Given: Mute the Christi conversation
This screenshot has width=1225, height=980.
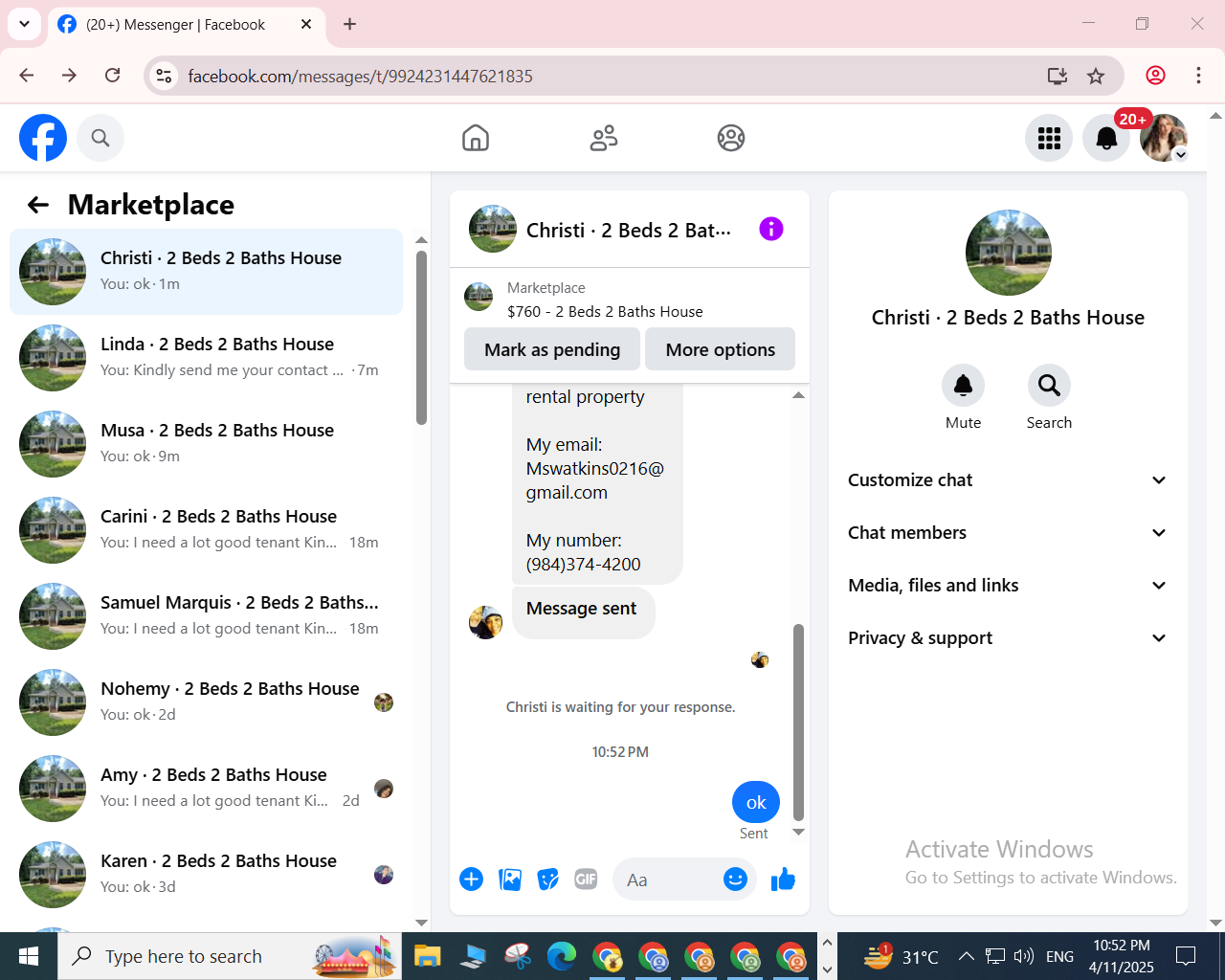Looking at the screenshot, I should pyautogui.click(x=964, y=386).
